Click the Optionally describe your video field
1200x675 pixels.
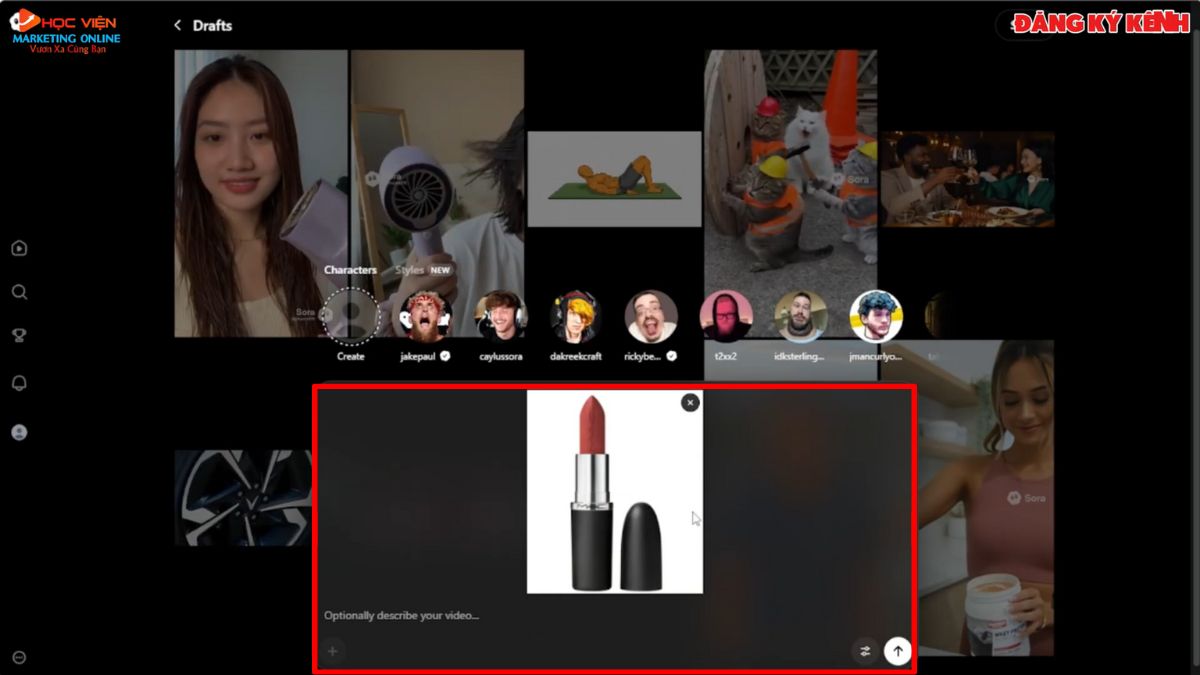click(x=400, y=614)
